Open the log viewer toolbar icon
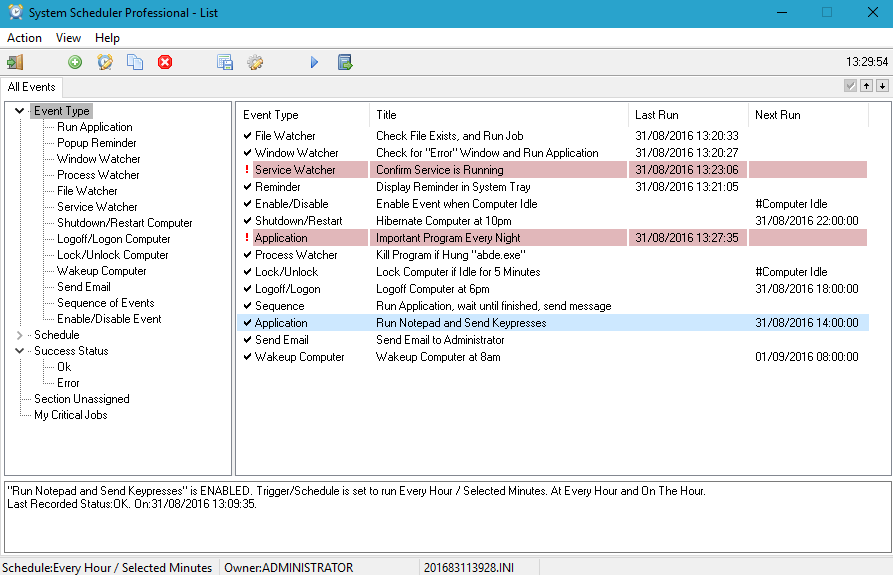Screen dimensions: 893x577 (225, 62)
